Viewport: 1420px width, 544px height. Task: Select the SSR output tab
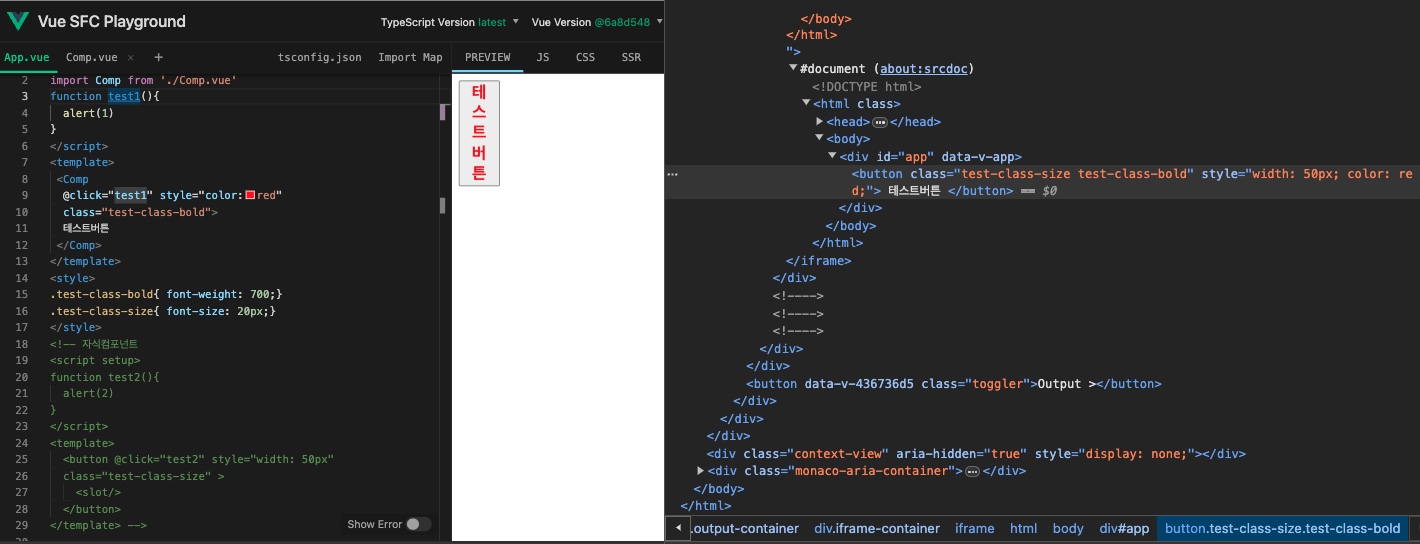[x=631, y=57]
